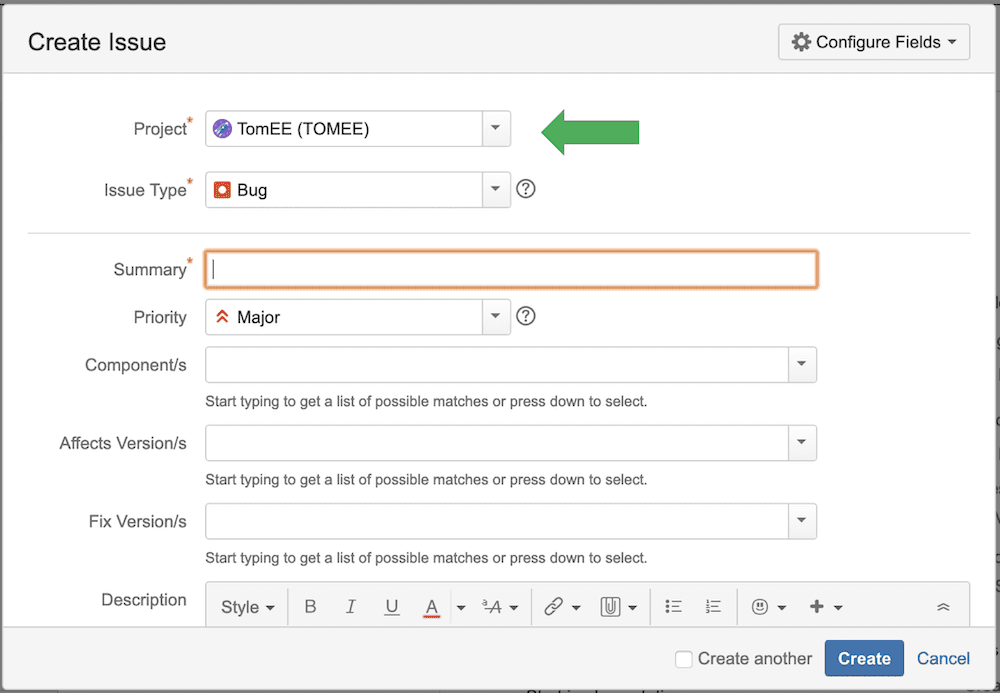Open the text color options arrow
This screenshot has height=693, width=1000.
coord(461,608)
